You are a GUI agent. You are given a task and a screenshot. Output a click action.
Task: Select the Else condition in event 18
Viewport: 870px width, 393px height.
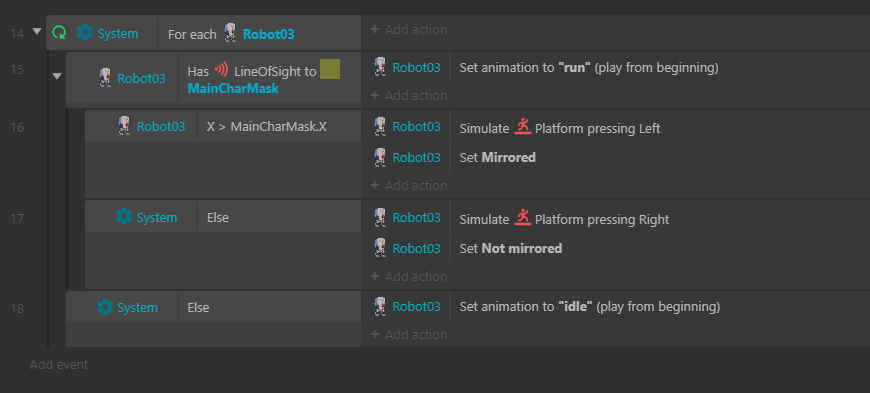[198, 308]
